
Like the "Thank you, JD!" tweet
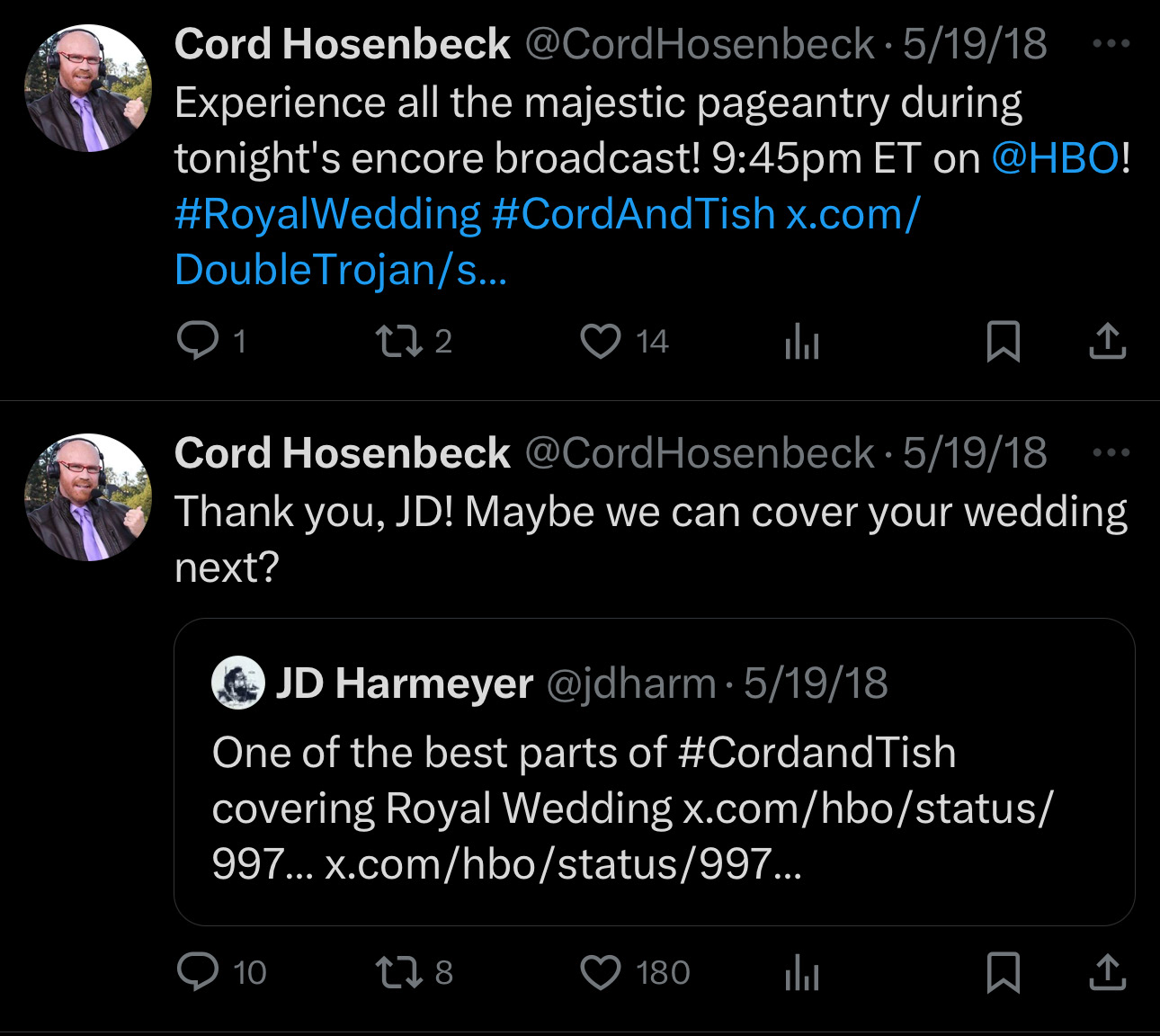coord(601,972)
